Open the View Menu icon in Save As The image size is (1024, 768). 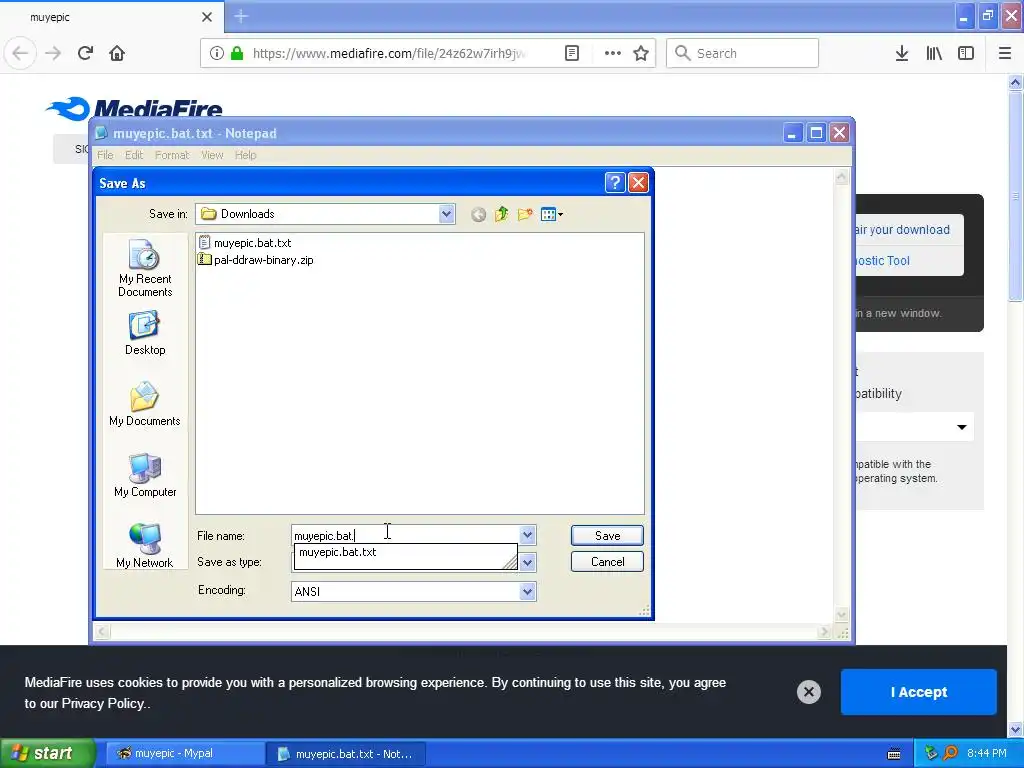(x=551, y=214)
